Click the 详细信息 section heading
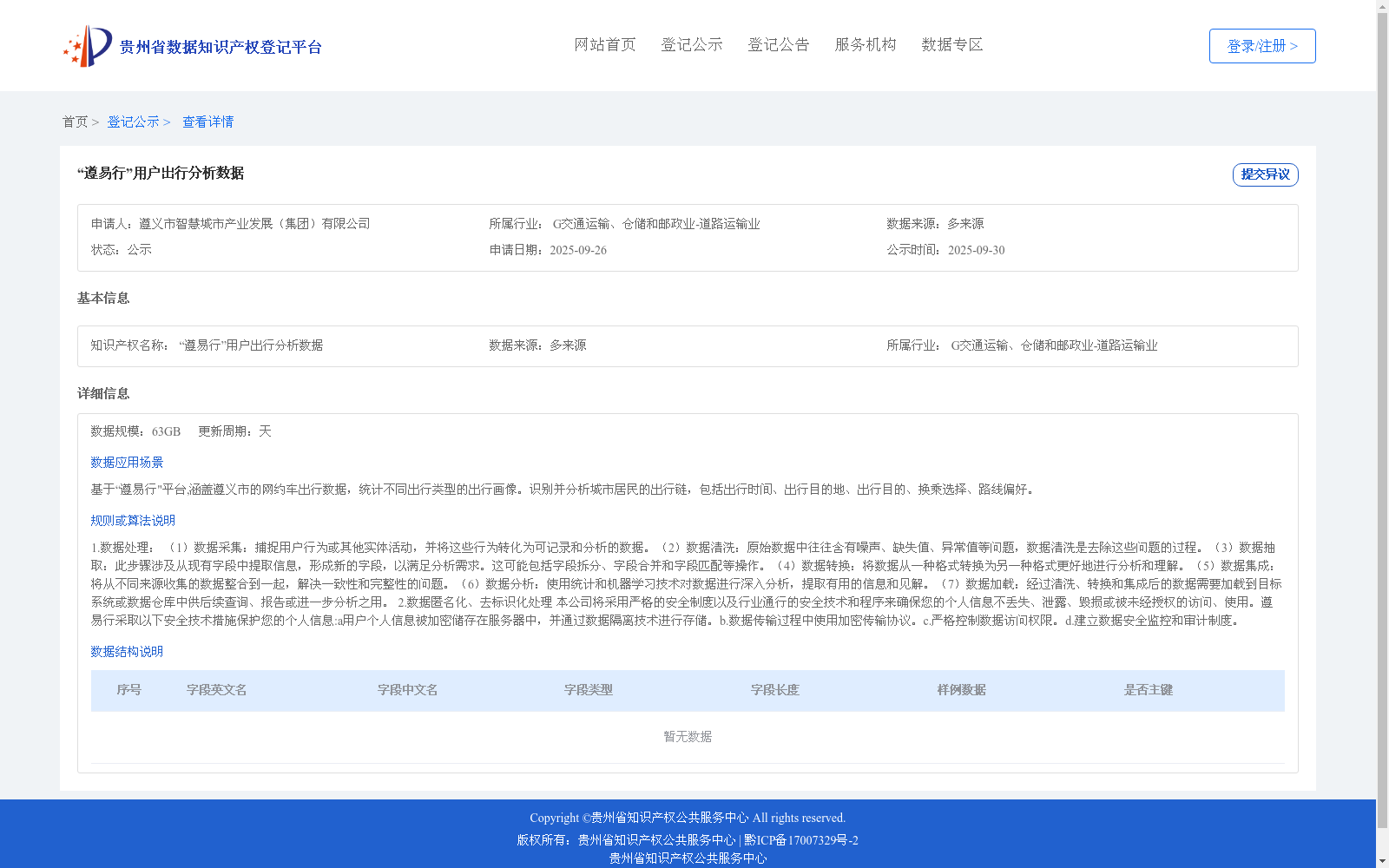Screen dimensions: 1389x868 [x=103, y=394]
